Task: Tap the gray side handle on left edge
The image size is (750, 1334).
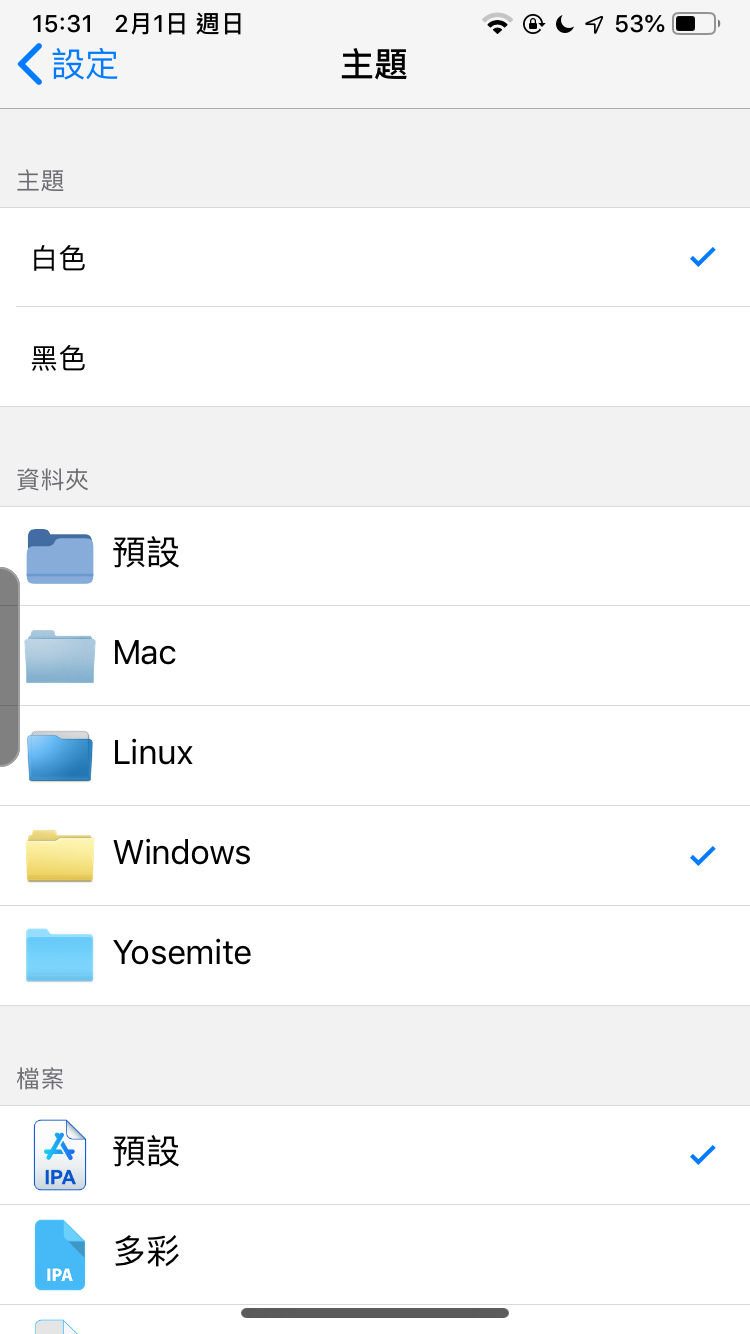Action: point(9,667)
